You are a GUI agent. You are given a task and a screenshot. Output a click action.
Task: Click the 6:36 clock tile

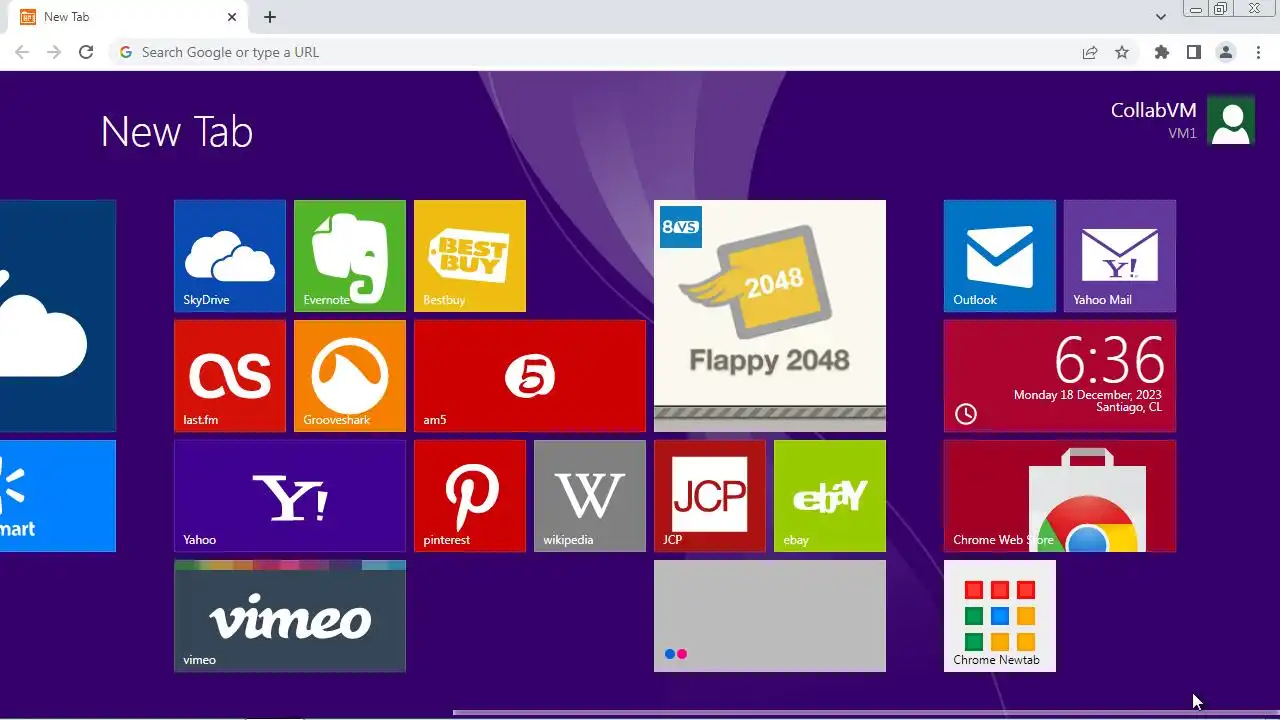click(1060, 376)
